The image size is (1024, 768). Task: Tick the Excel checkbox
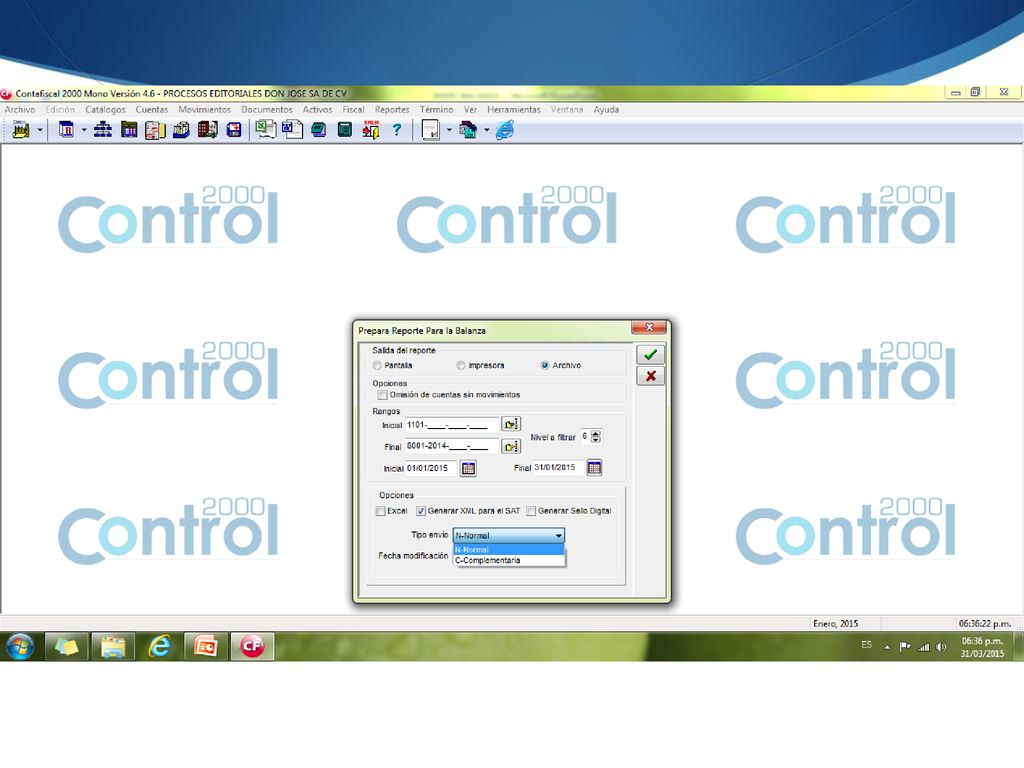381,511
